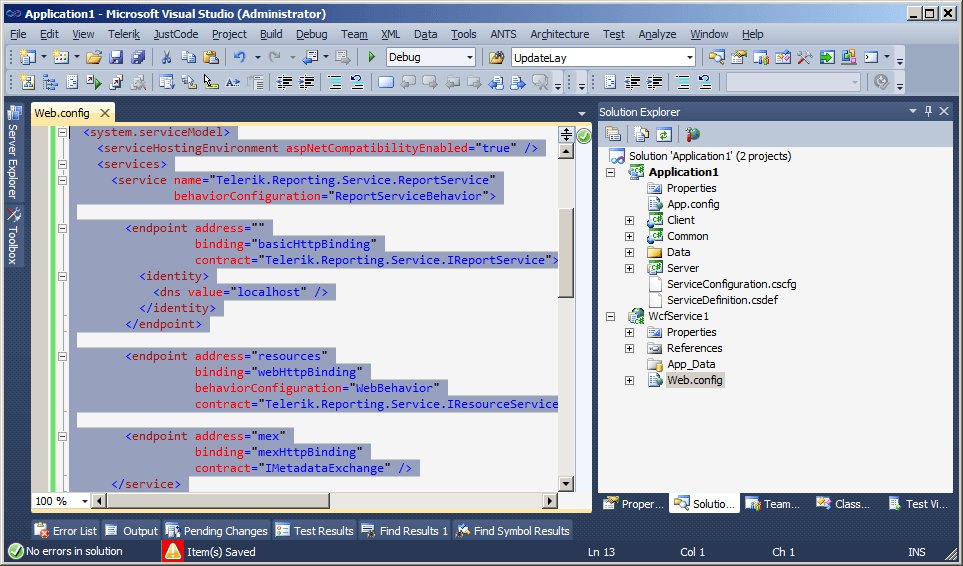The height and width of the screenshot is (566, 963).
Task: Click the Save All toolbar icon
Action: [x=137, y=57]
